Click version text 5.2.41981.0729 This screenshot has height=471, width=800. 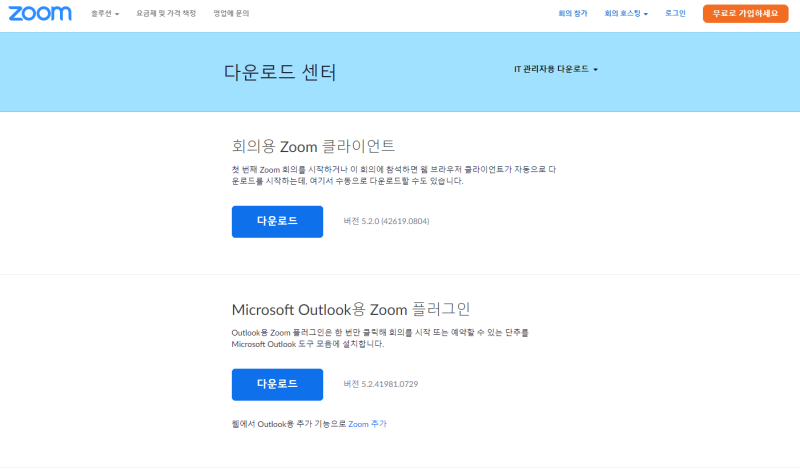[x=381, y=384]
